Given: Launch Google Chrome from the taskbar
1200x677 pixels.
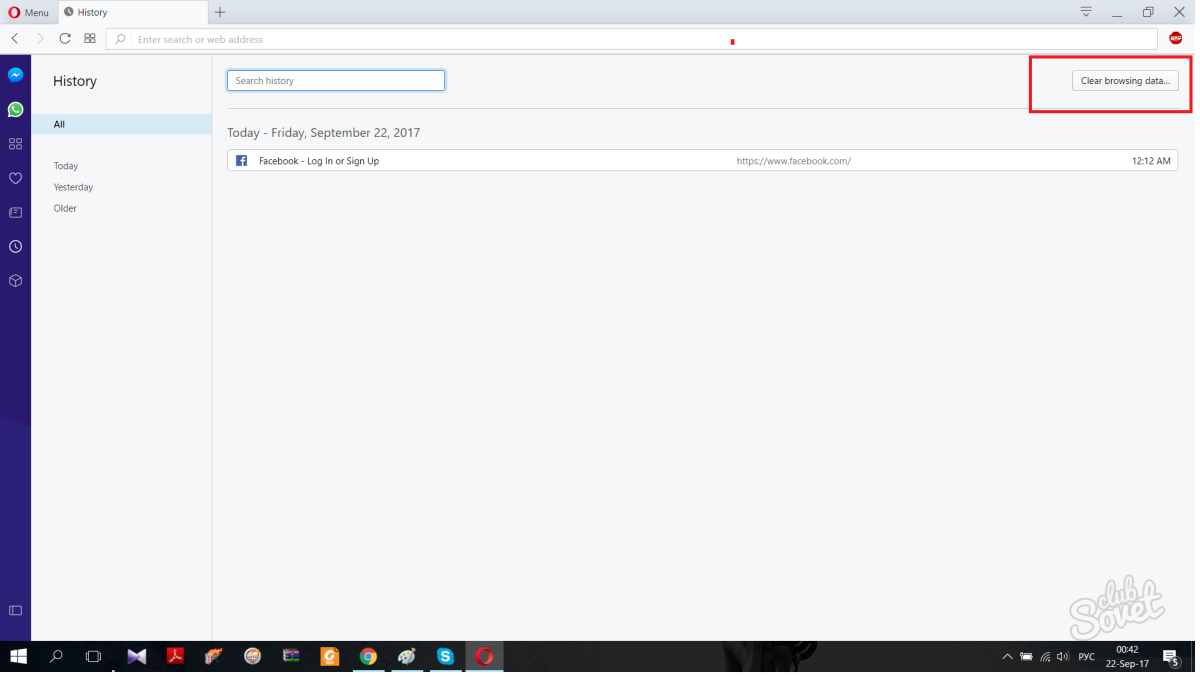Looking at the screenshot, I should coord(368,657).
